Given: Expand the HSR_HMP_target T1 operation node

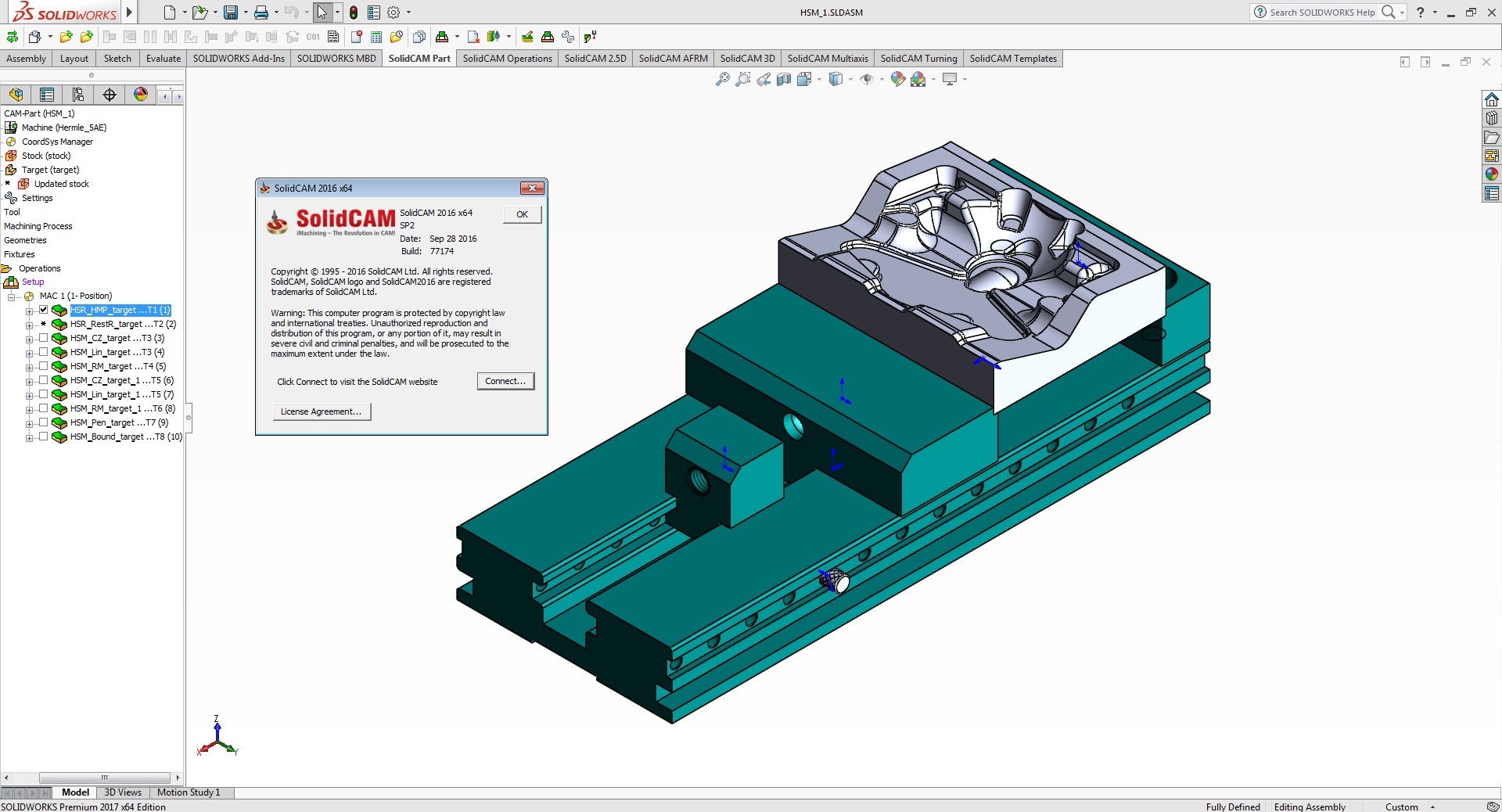Looking at the screenshot, I should point(29,311).
